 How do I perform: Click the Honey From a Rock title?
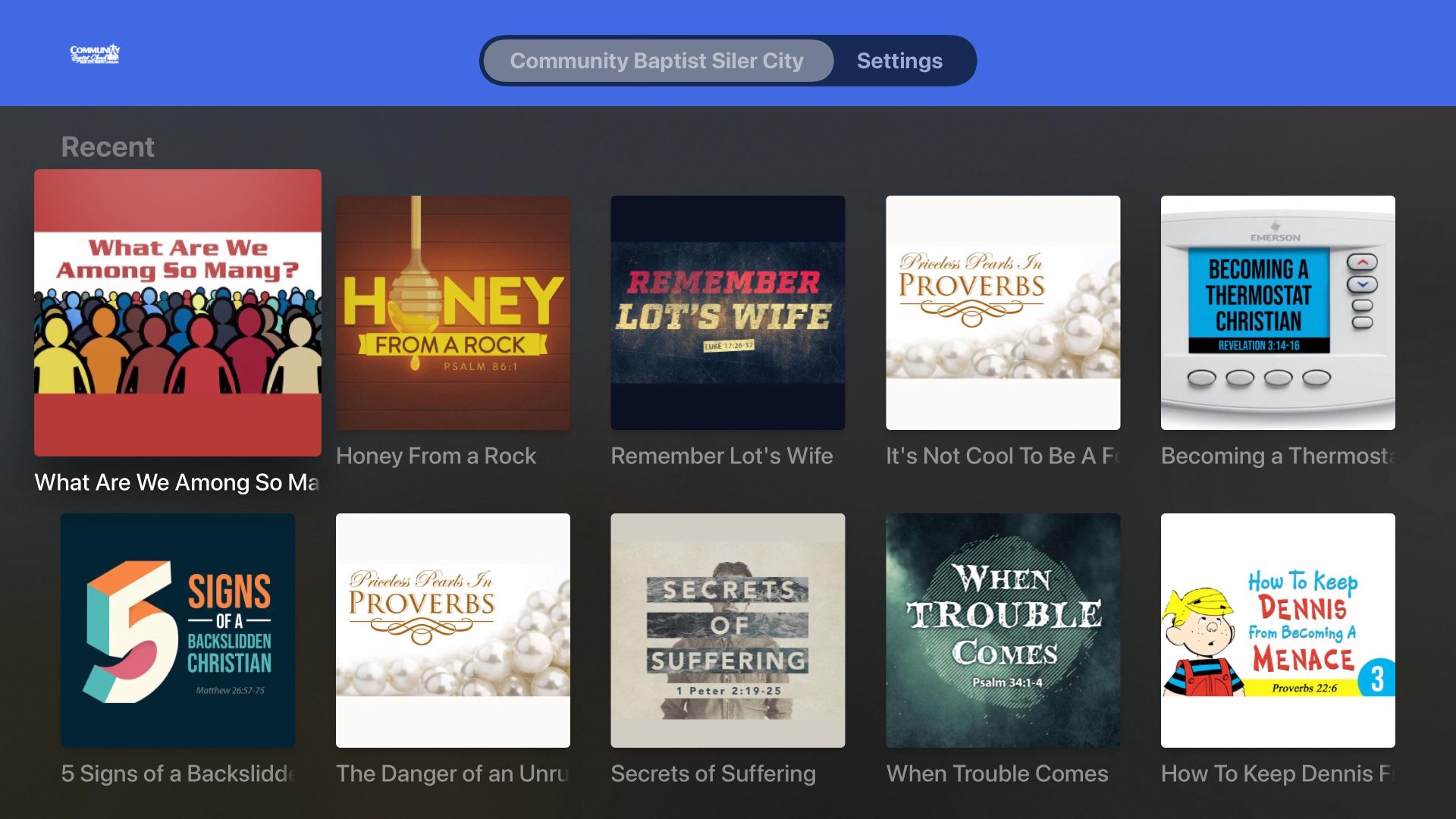pyautogui.click(x=436, y=456)
